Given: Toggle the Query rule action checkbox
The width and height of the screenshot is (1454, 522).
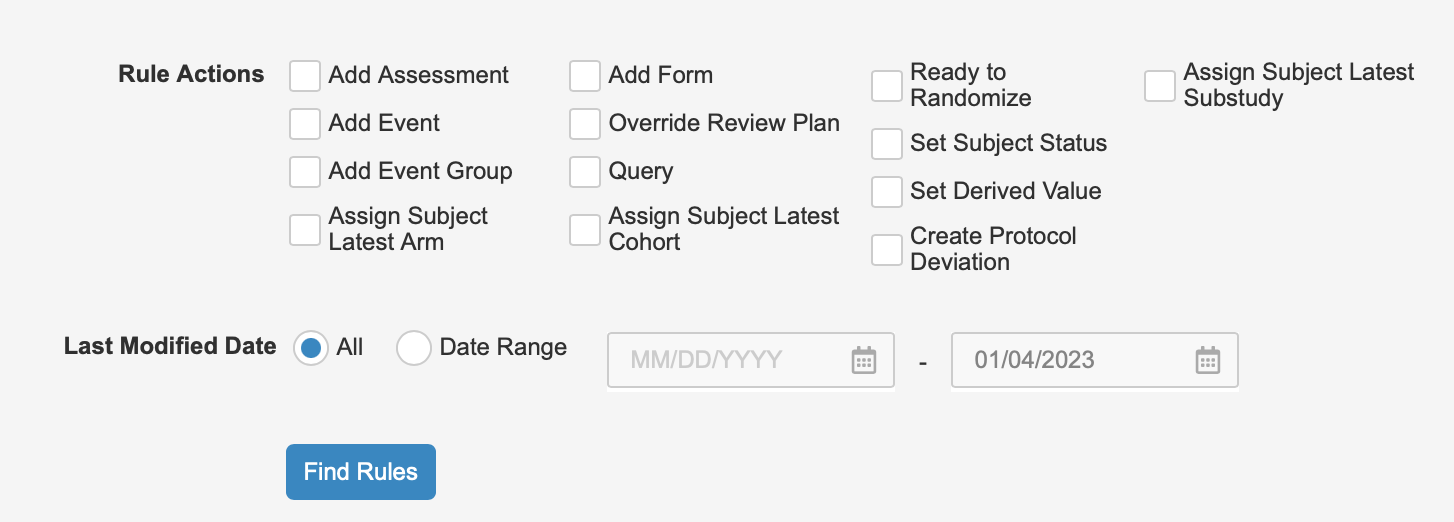Looking at the screenshot, I should [585, 172].
